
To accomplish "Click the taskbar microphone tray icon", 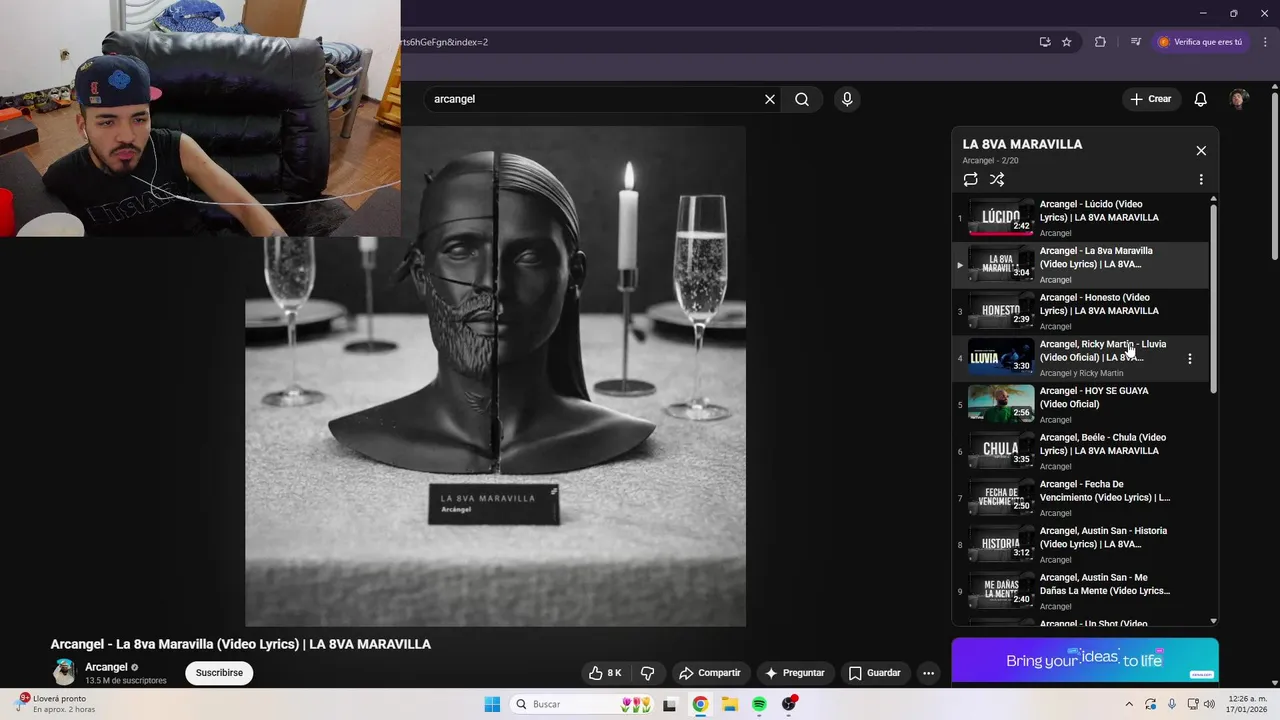I will click(1172, 704).
